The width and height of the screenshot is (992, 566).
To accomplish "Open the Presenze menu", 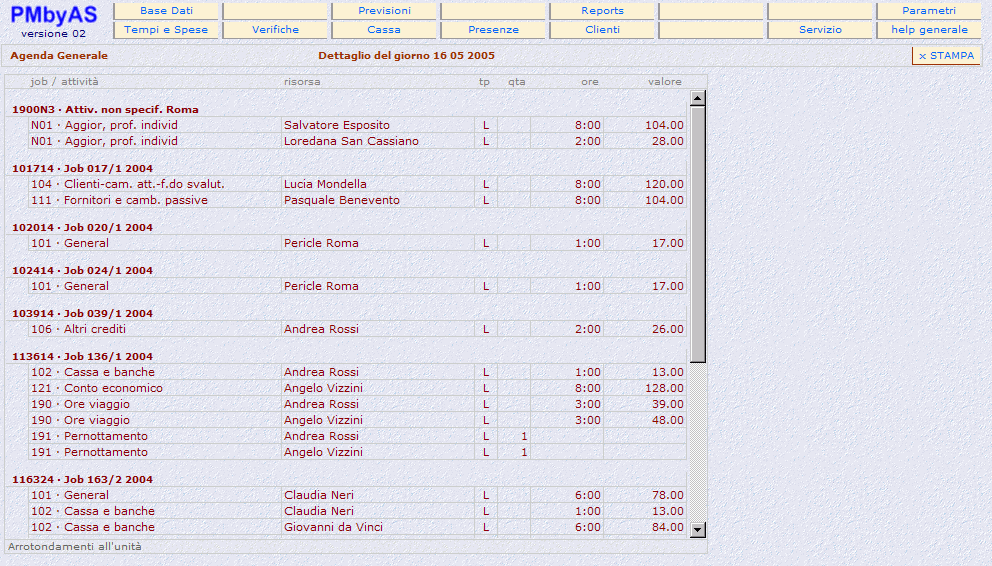I will click(493, 30).
